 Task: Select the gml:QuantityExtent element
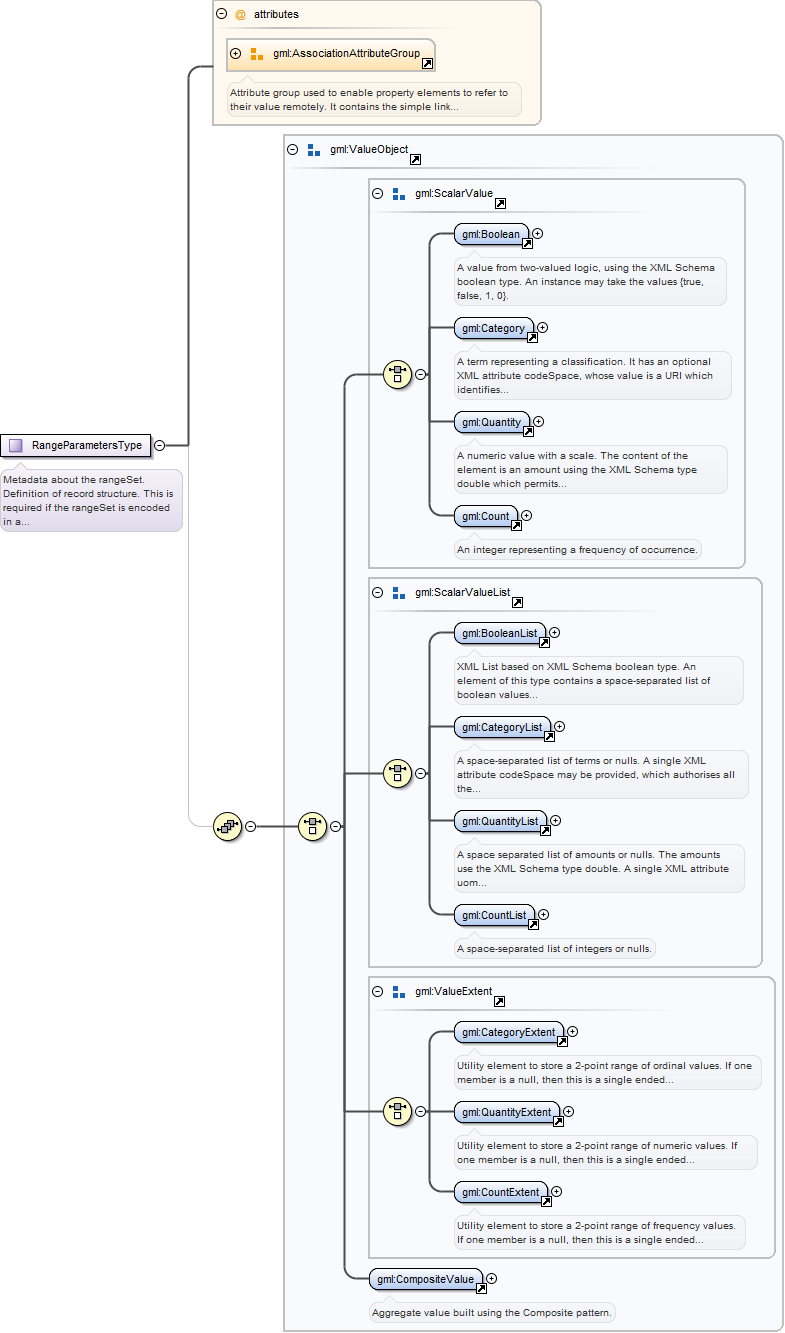coord(507,1113)
